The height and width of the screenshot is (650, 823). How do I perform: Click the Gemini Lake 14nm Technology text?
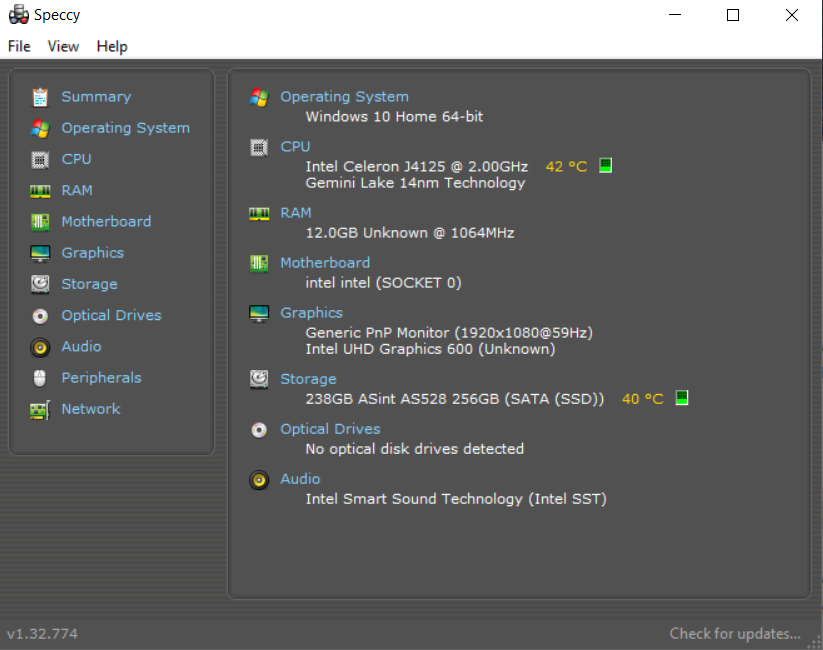pos(415,183)
